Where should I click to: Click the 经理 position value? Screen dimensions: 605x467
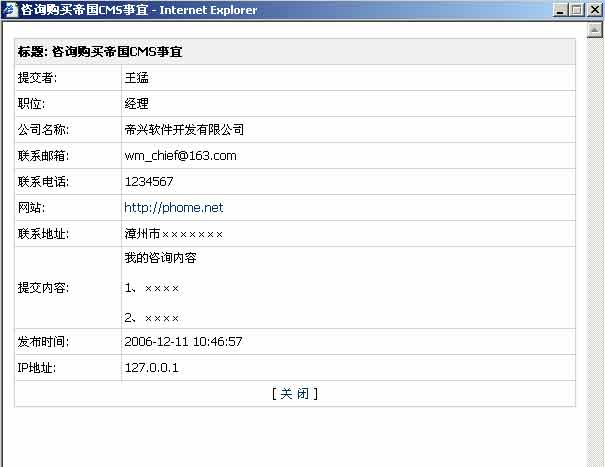coord(136,104)
